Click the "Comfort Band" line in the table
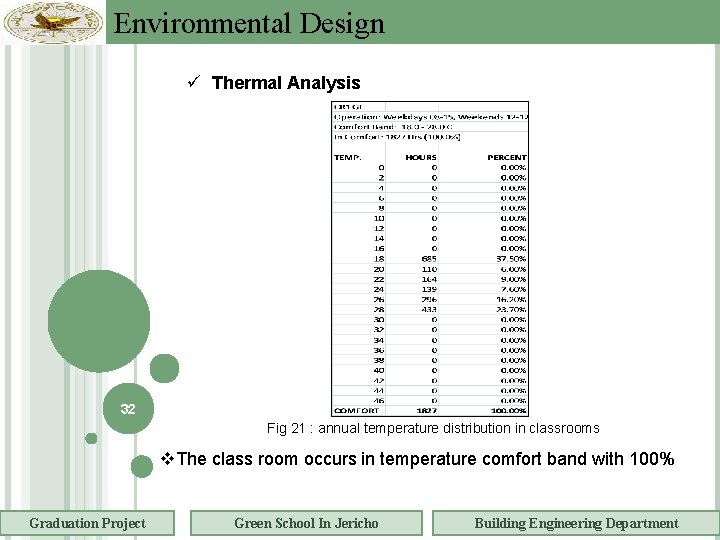This screenshot has width=720, height=540. pos(393,127)
